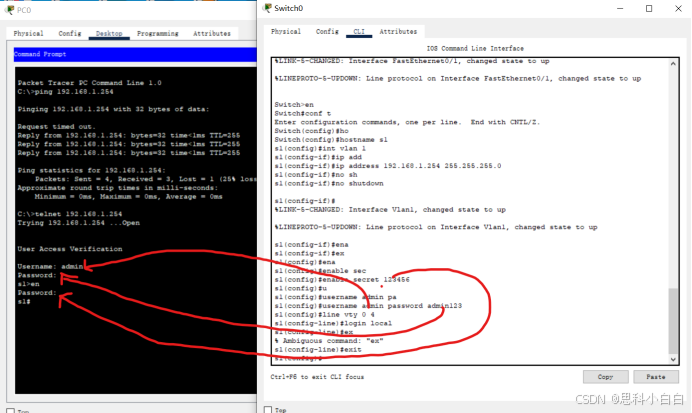Click 's1(config)#line vty 0 4' line in CLI
692x413 pixels.
(324, 315)
